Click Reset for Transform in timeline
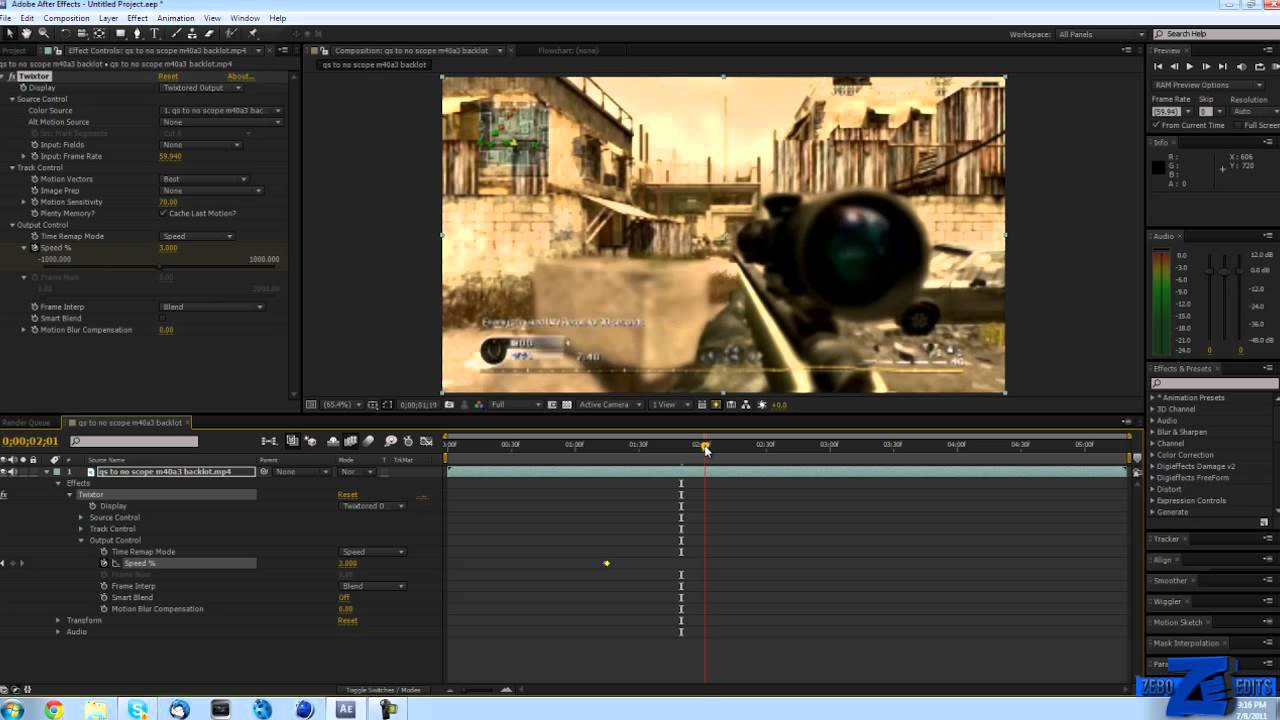1280x720 pixels. tap(347, 620)
